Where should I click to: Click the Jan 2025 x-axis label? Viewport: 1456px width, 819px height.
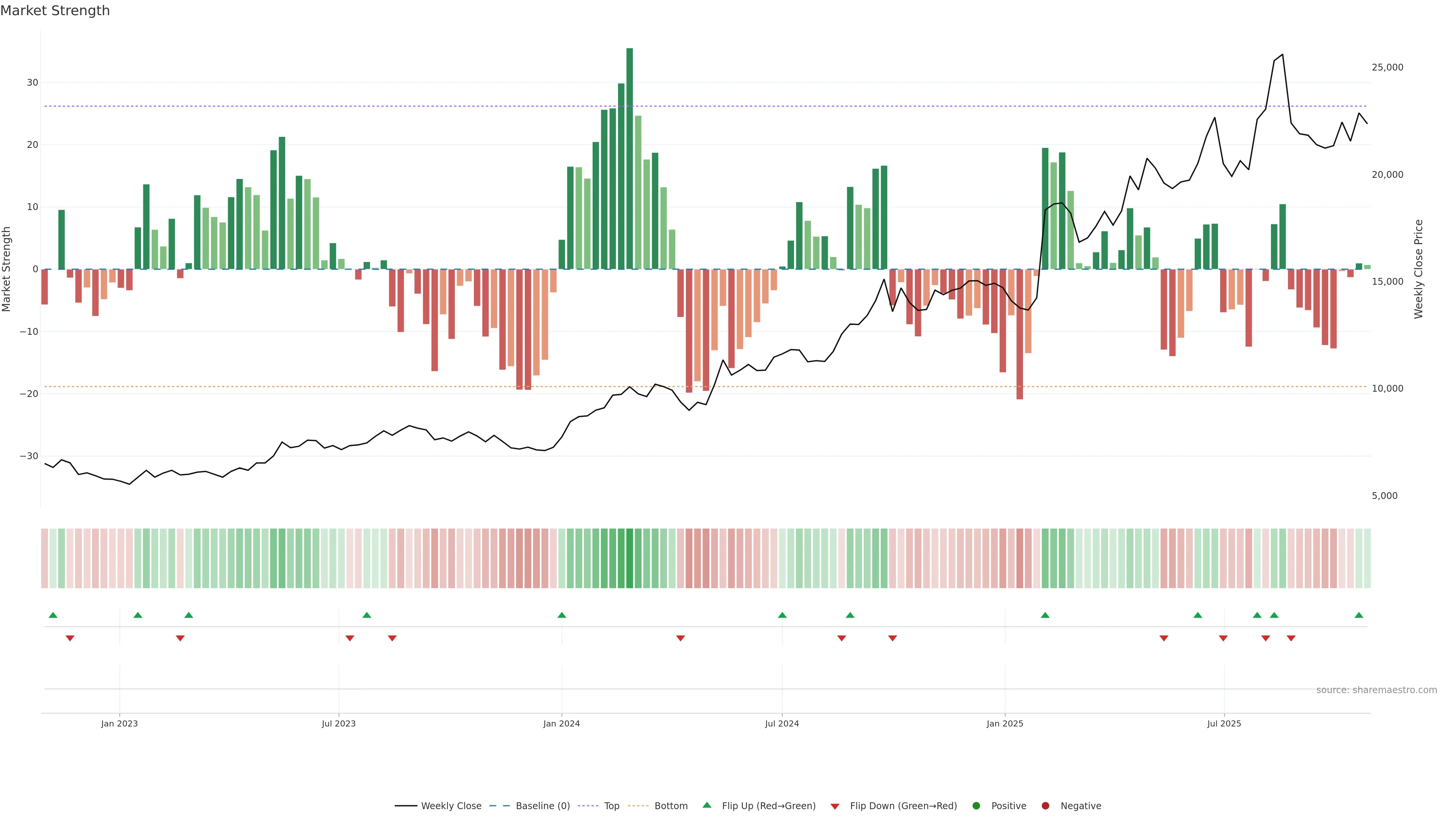[x=1004, y=723]
